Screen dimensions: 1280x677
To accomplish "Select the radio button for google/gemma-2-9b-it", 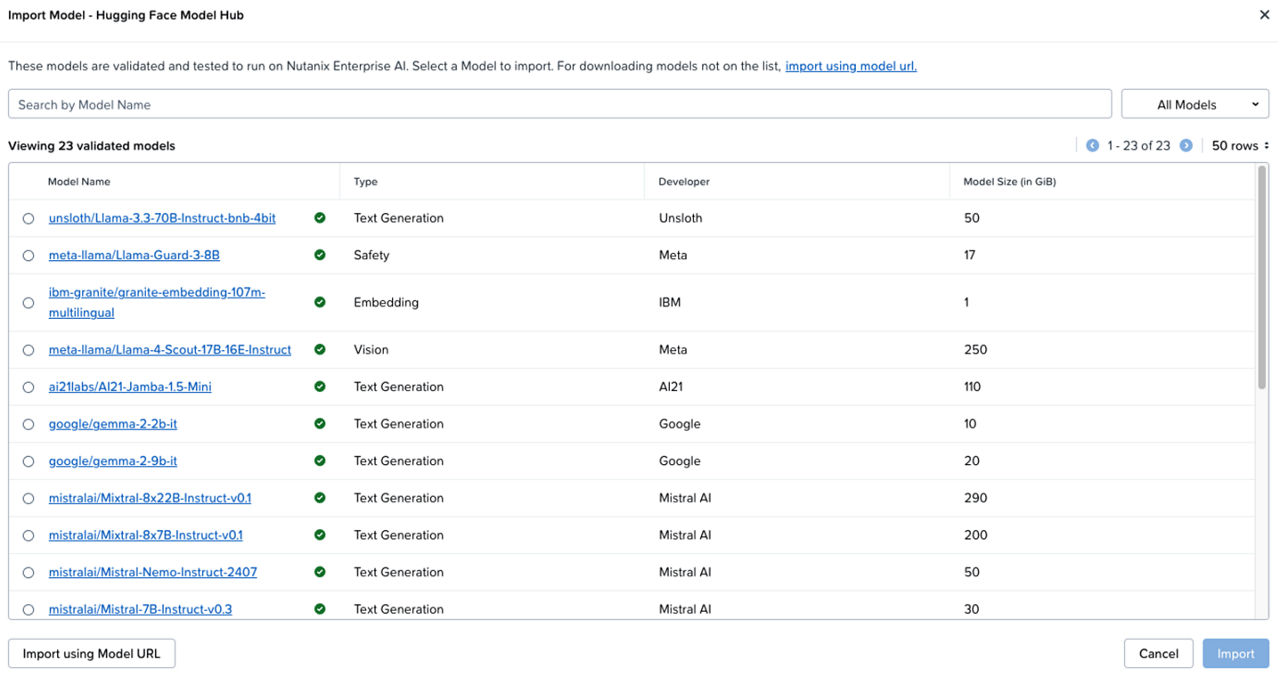I will point(28,460).
